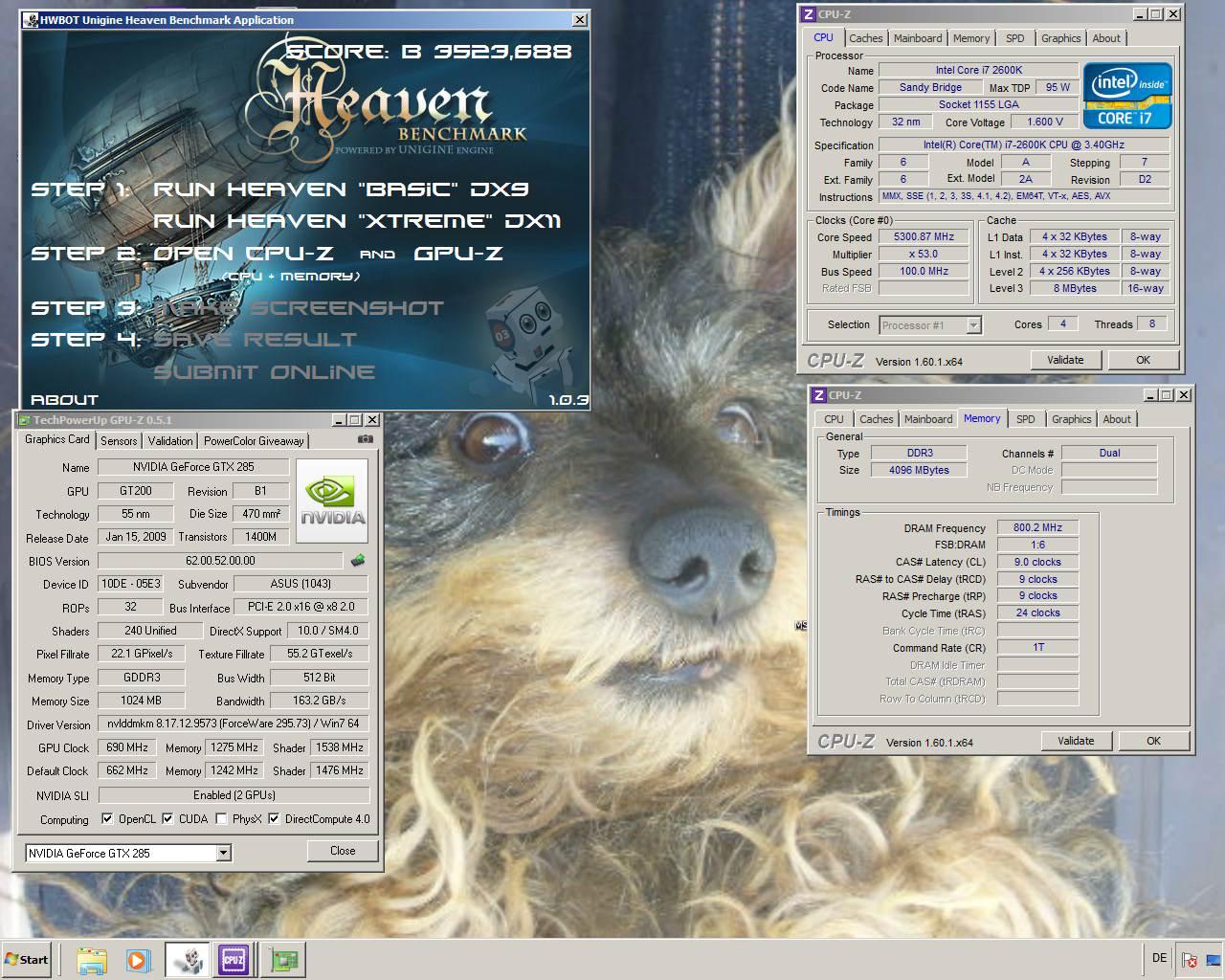The image size is (1225, 980).
Task: Toggle the CUDA checkbox in GPU-Z
Action: [x=167, y=819]
